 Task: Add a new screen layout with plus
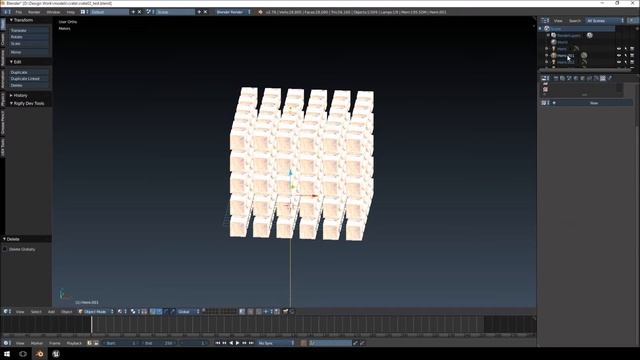click(x=133, y=12)
